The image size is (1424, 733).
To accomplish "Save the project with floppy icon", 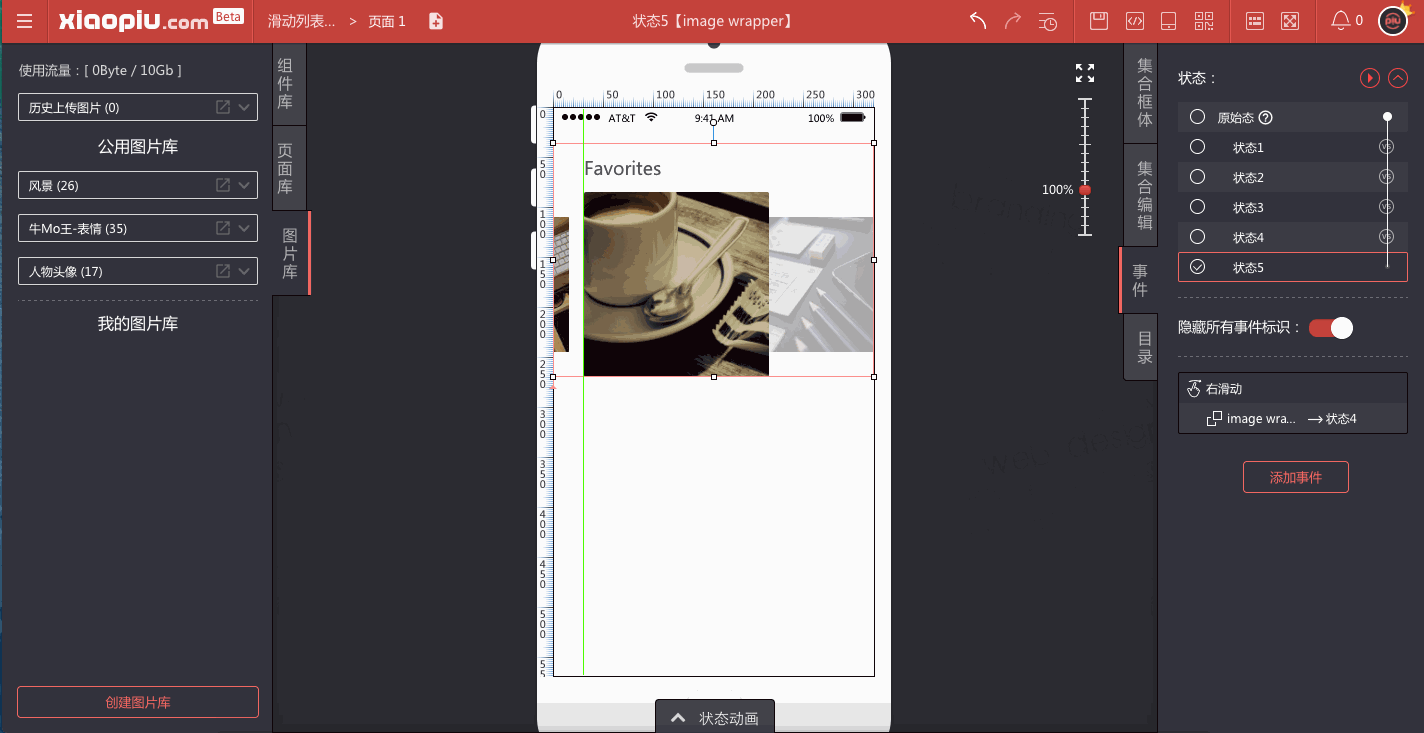I will point(1099,21).
